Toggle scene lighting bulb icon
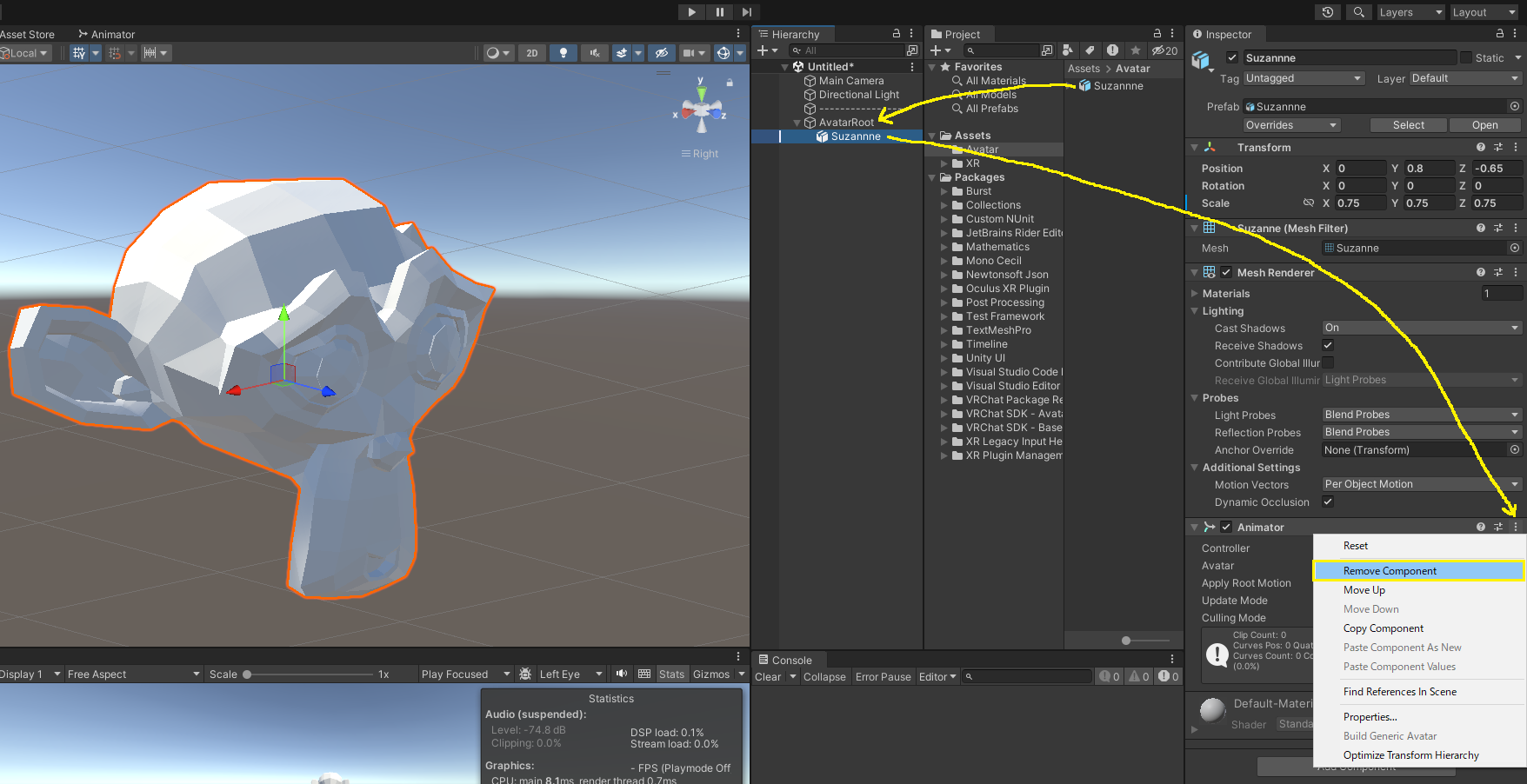 coord(563,53)
